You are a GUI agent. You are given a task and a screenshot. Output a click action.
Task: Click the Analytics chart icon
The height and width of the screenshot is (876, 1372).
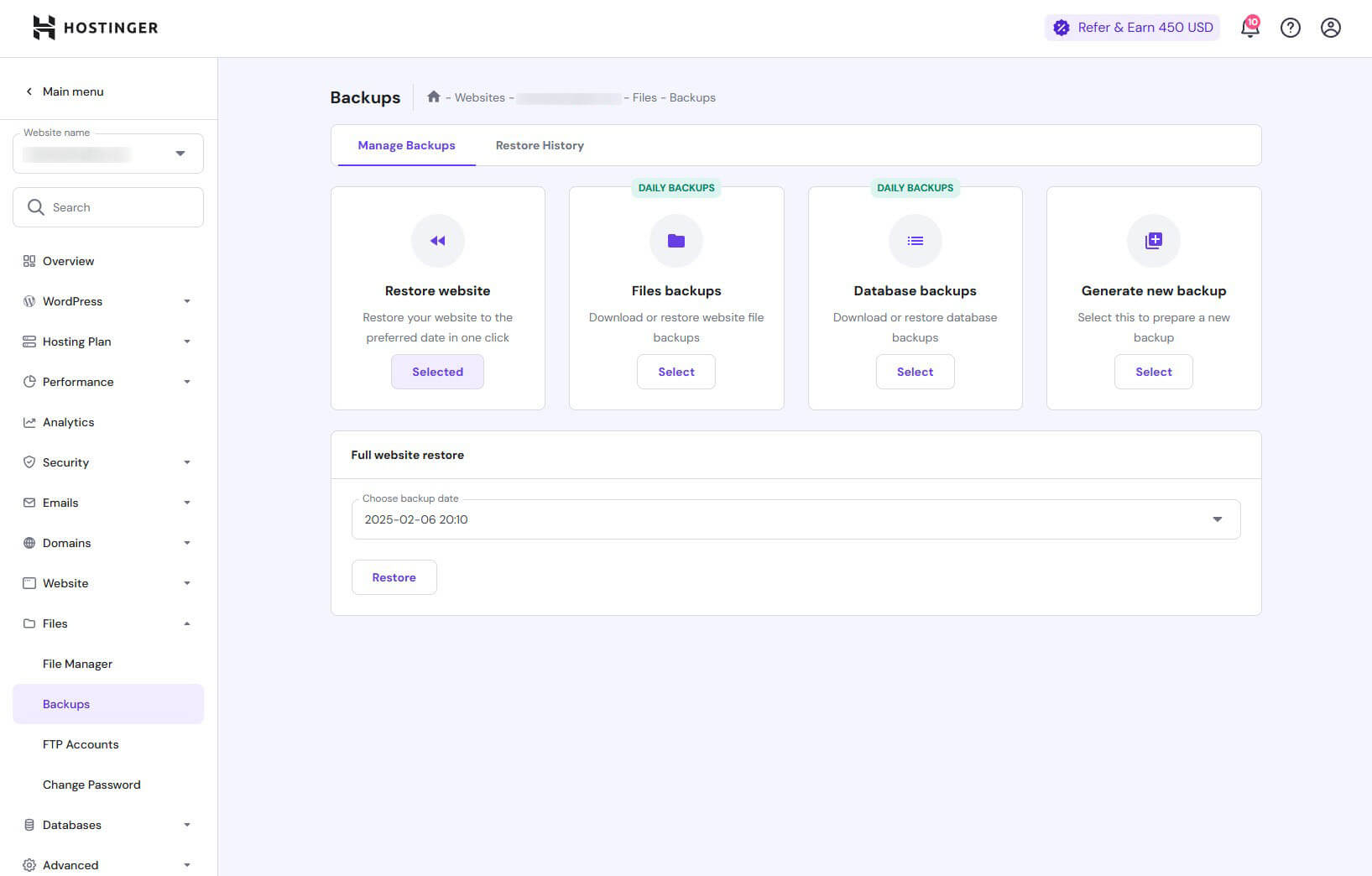[x=29, y=422]
